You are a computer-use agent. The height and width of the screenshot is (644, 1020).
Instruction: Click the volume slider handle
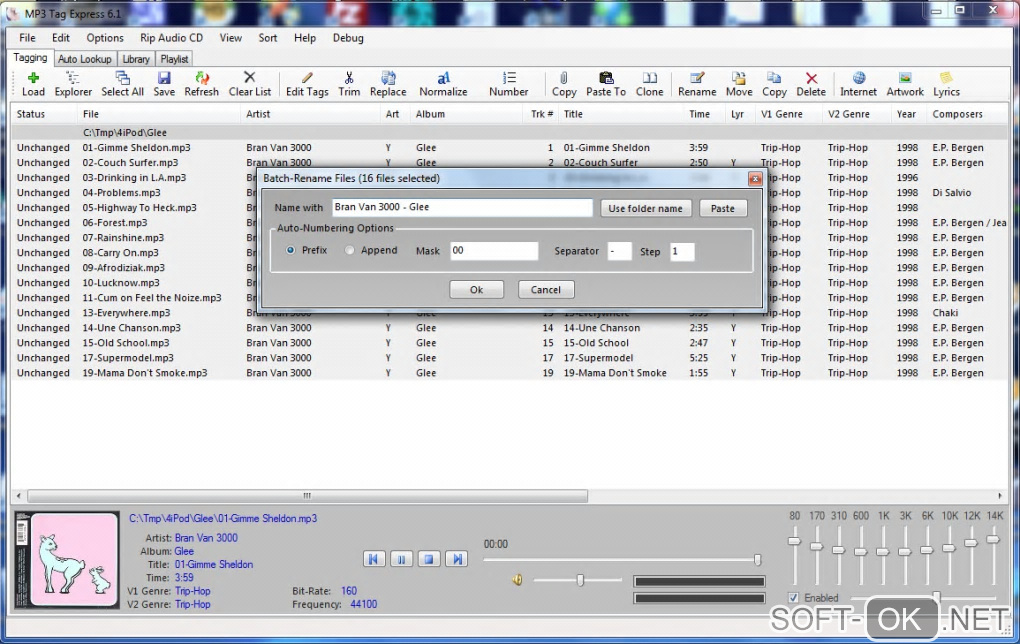(x=580, y=580)
